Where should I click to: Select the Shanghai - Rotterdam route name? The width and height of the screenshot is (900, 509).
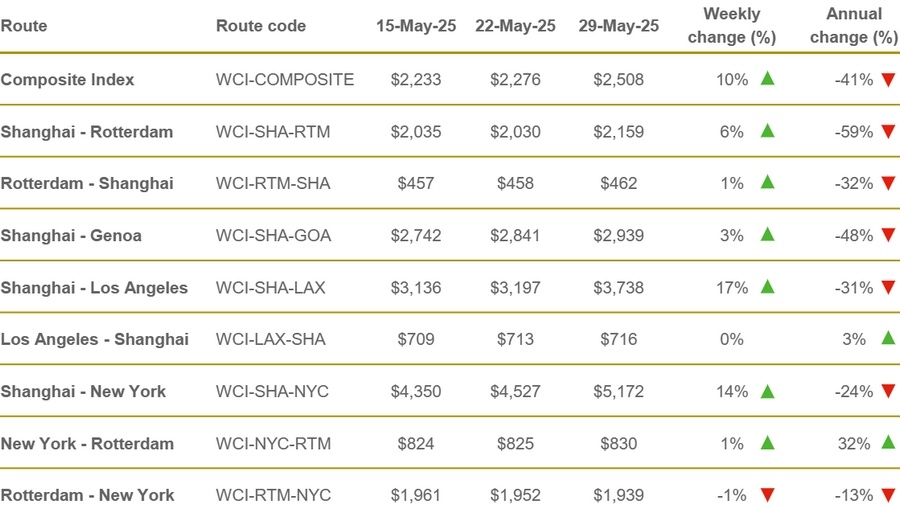(87, 132)
